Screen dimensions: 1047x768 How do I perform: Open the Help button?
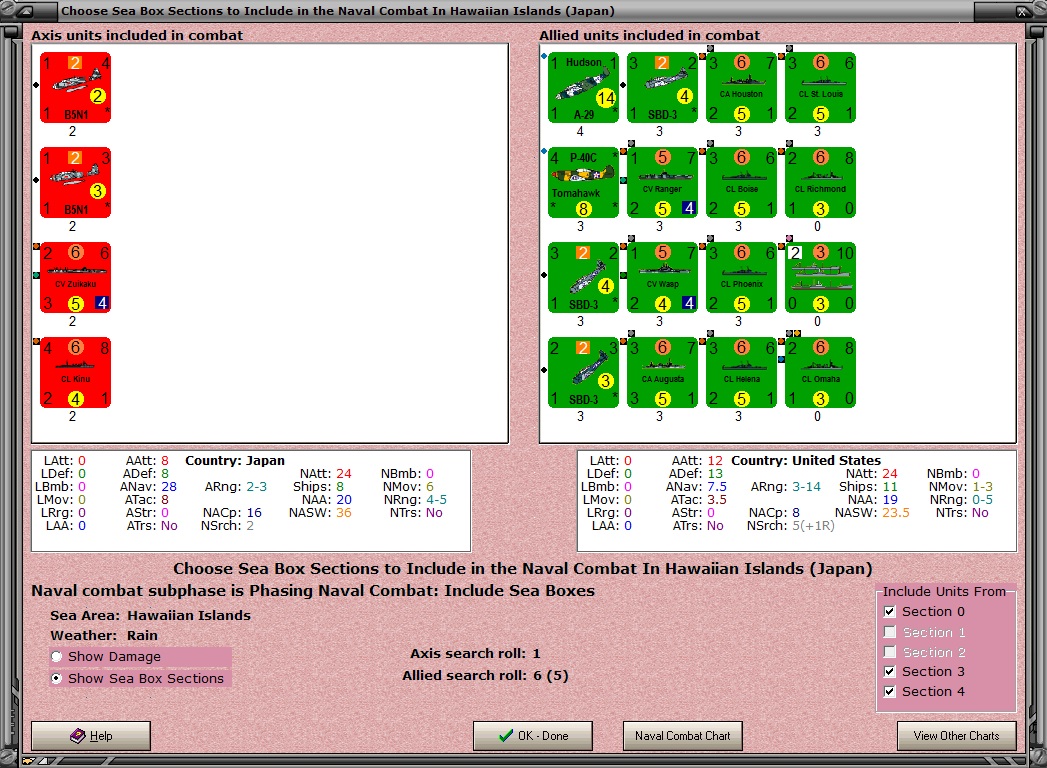click(91, 736)
